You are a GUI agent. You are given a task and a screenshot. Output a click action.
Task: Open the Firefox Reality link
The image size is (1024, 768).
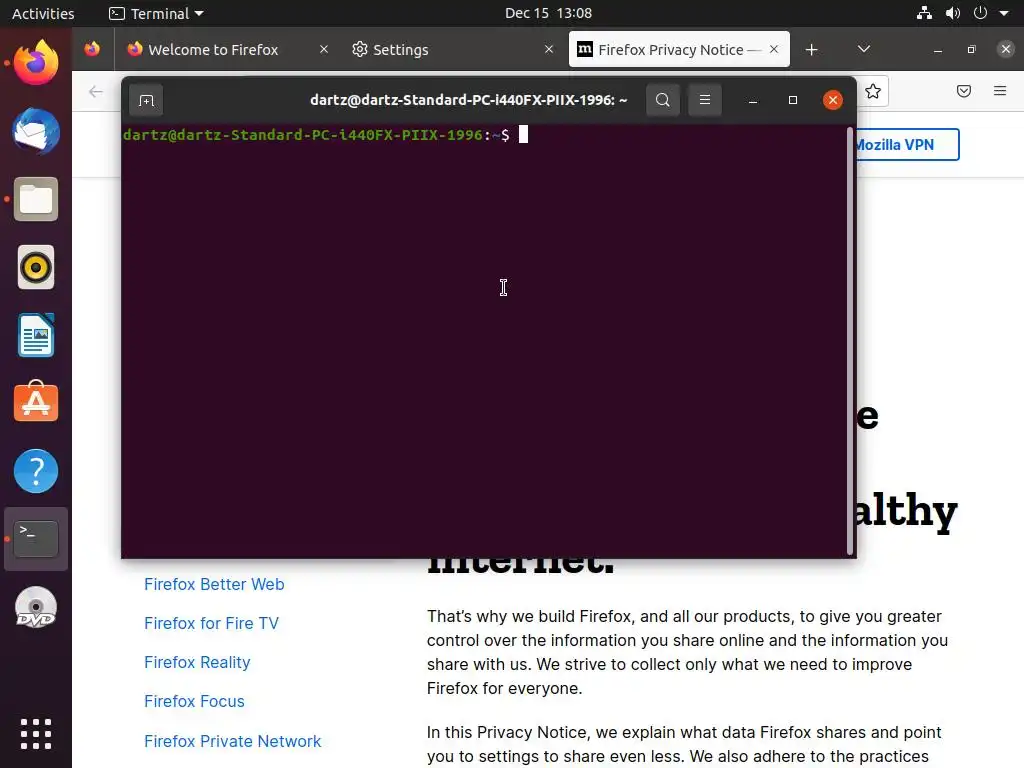pos(197,663)
